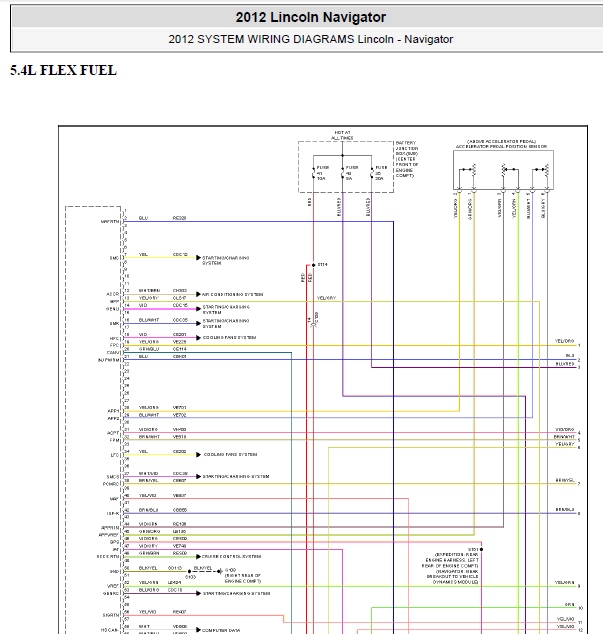This screenshot has width=603, height=634.
Task: Click the BRN/WHT label at right connector 5
Action: [564, 437]
